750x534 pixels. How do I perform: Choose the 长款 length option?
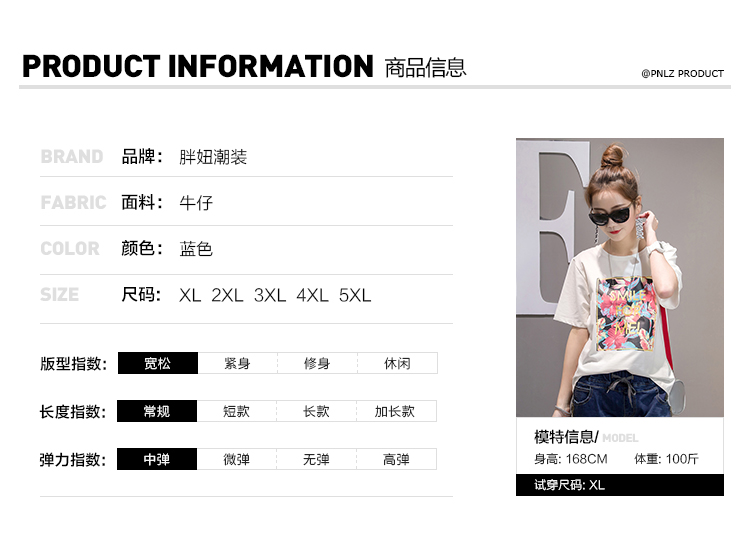click(x=317, y=411)
